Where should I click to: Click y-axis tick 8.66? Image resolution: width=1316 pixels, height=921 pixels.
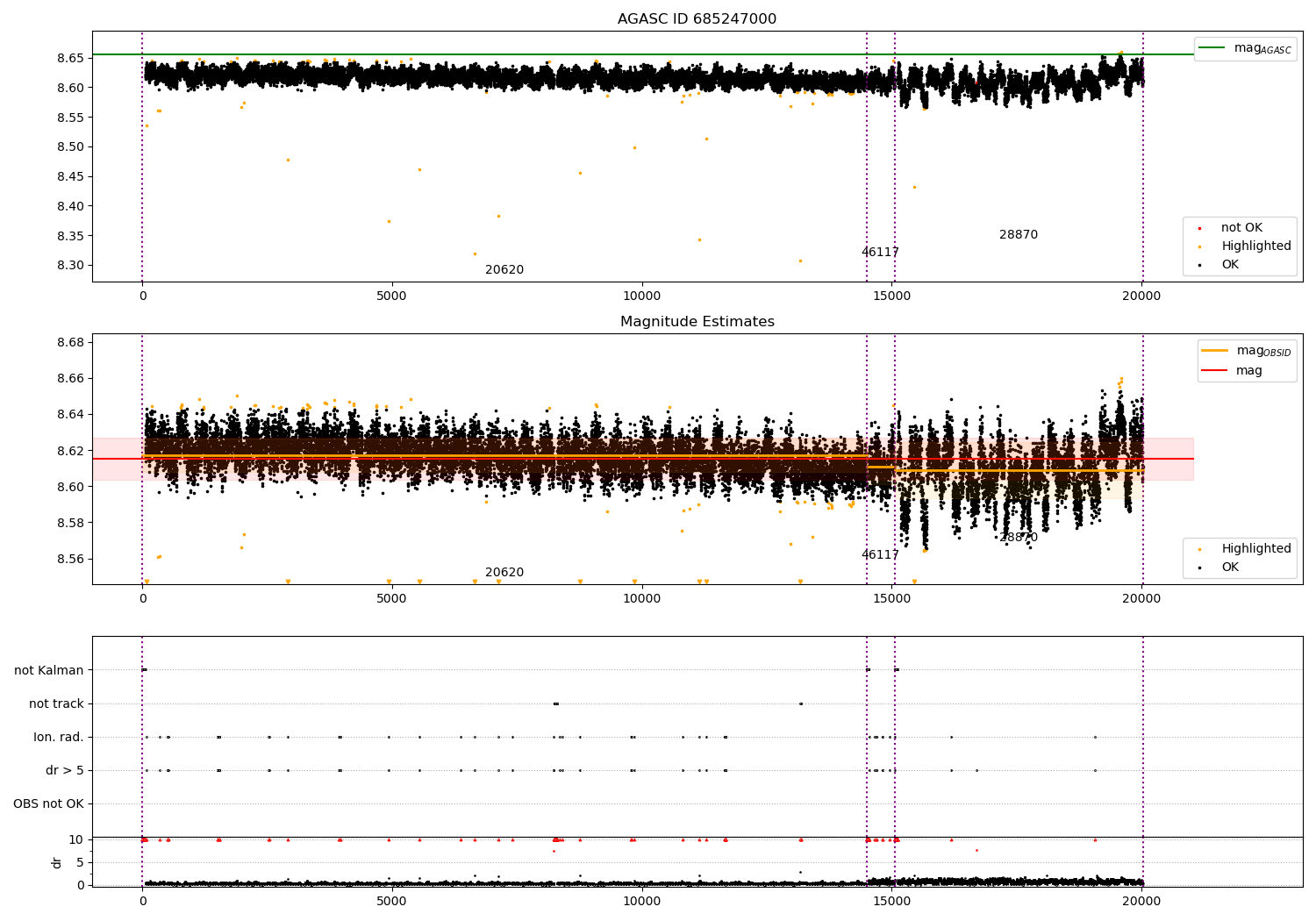click(x=70, y=379)
